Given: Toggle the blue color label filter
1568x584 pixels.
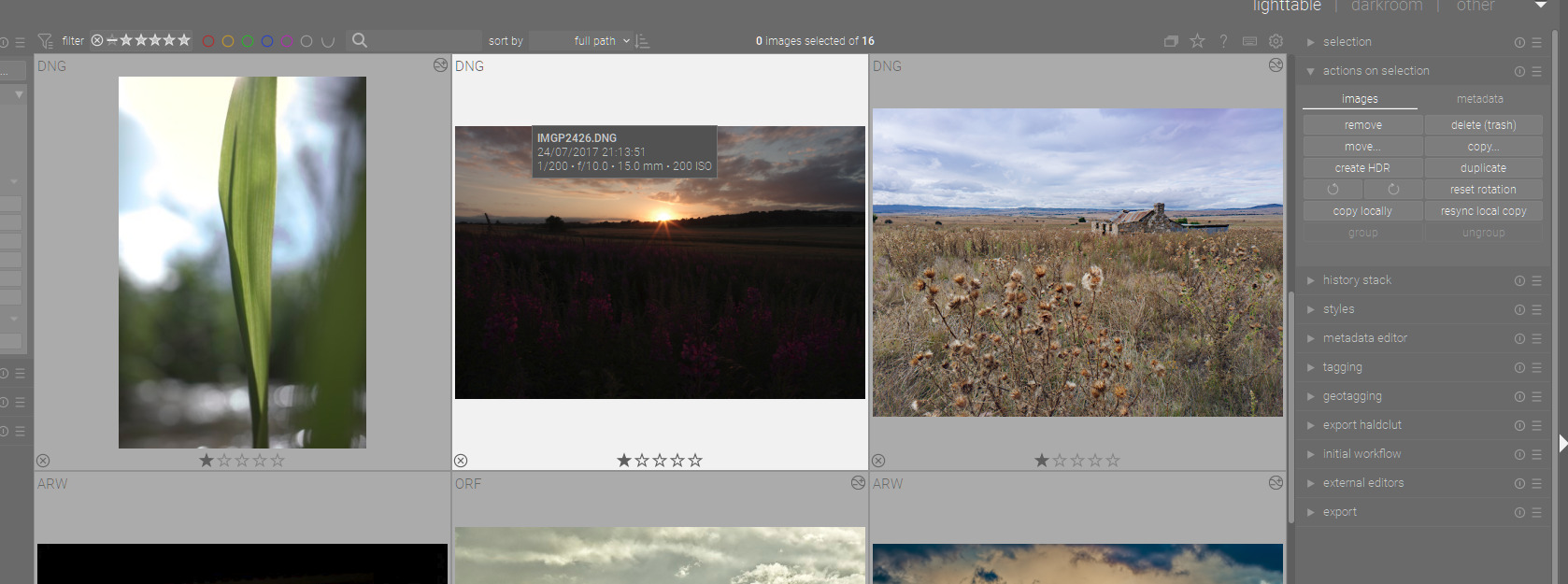Looking at the screenshot, I should pos(267,41).
